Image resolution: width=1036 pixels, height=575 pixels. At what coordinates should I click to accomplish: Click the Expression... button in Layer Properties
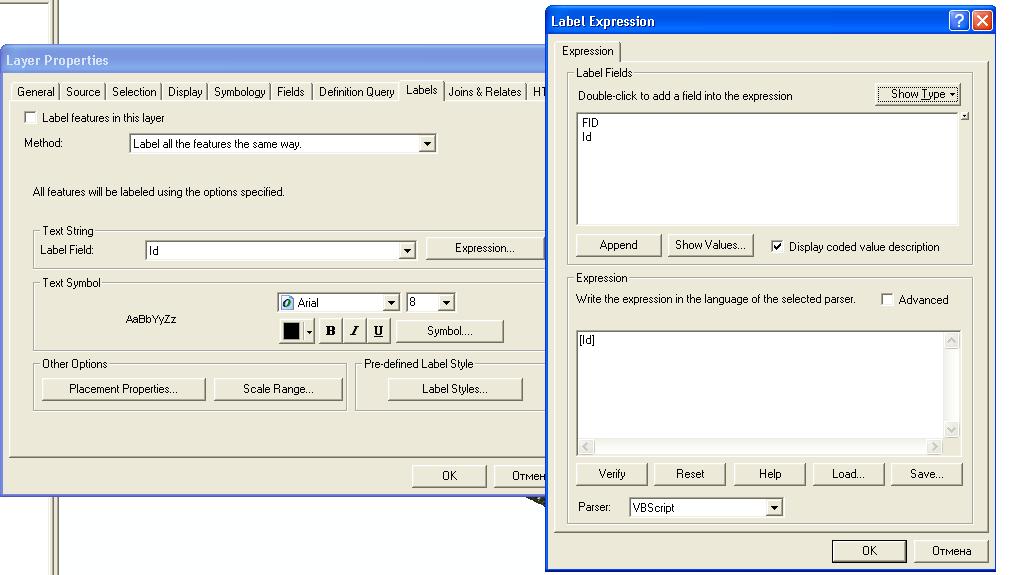point(484,248)
